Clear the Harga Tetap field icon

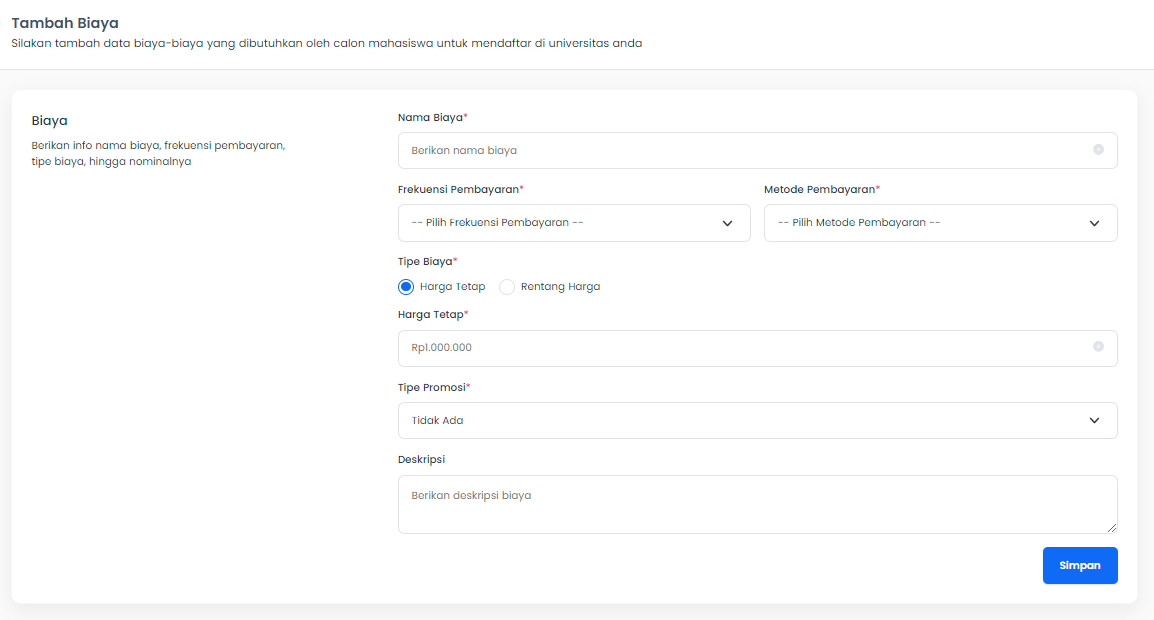(1098, 347)
